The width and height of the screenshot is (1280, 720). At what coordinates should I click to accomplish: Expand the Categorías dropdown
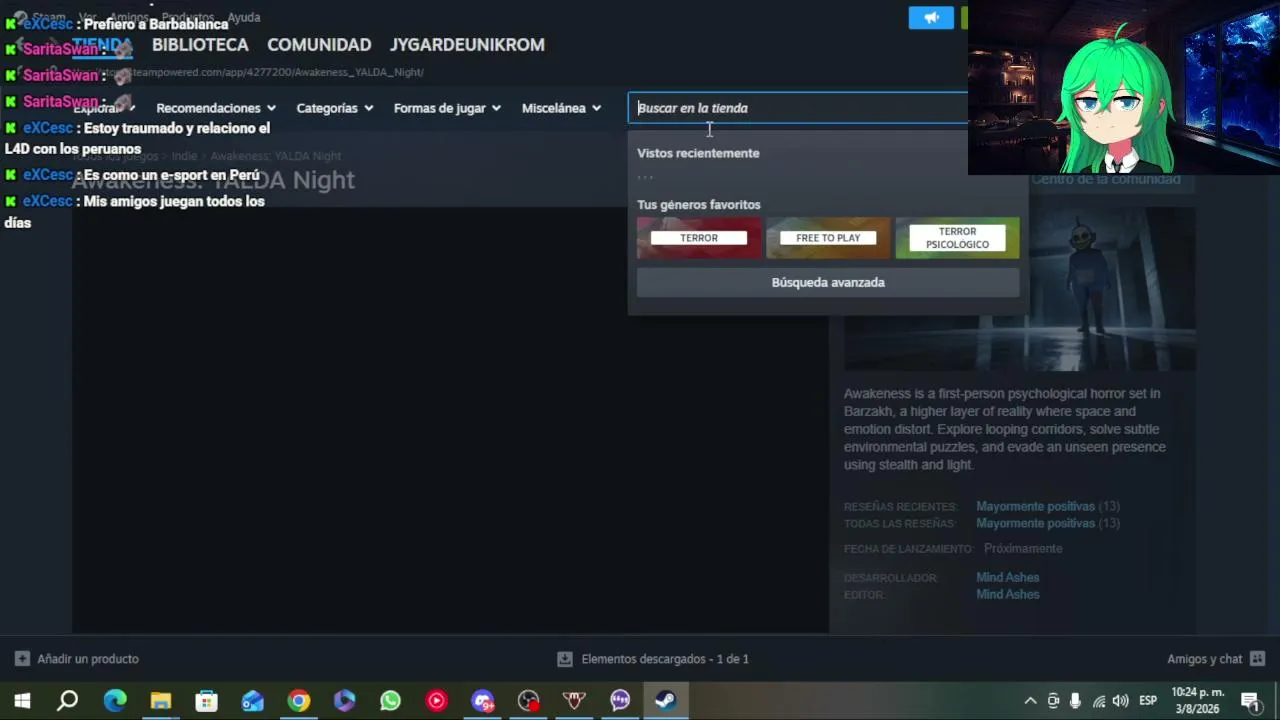pos(335,108)
